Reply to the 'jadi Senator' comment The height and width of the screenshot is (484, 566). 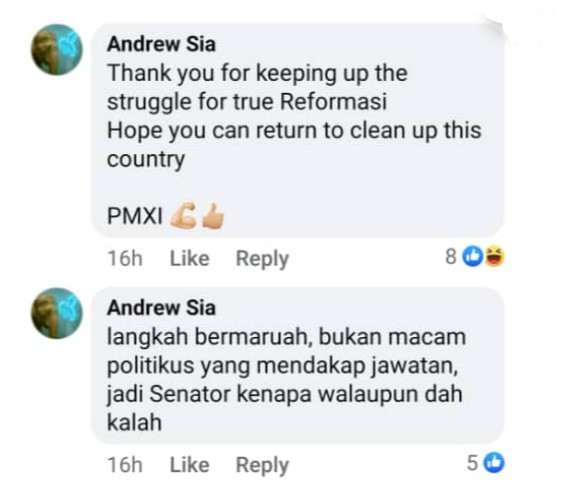point(262,465)
